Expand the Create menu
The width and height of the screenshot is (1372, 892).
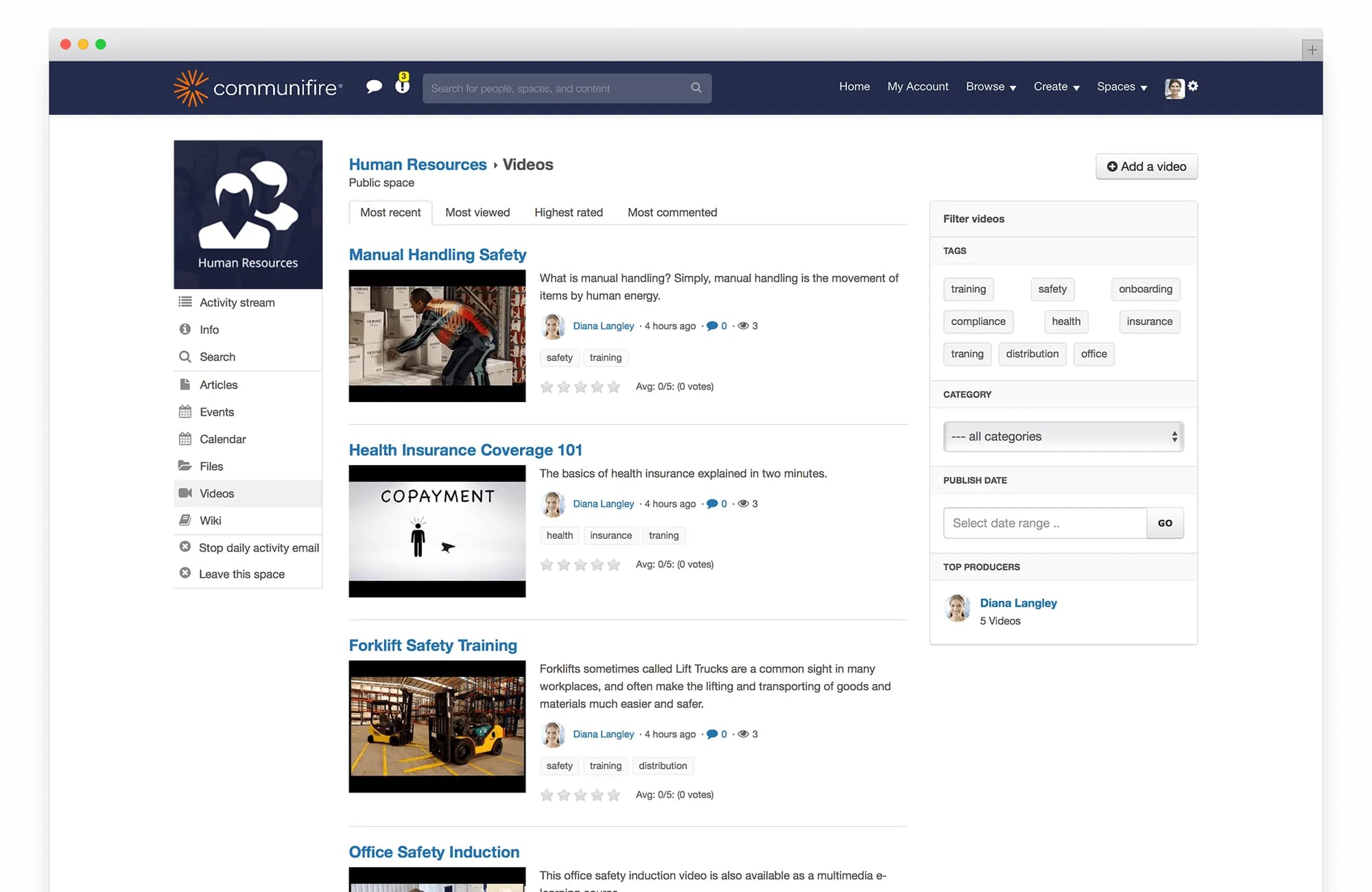click(1056, 87)
